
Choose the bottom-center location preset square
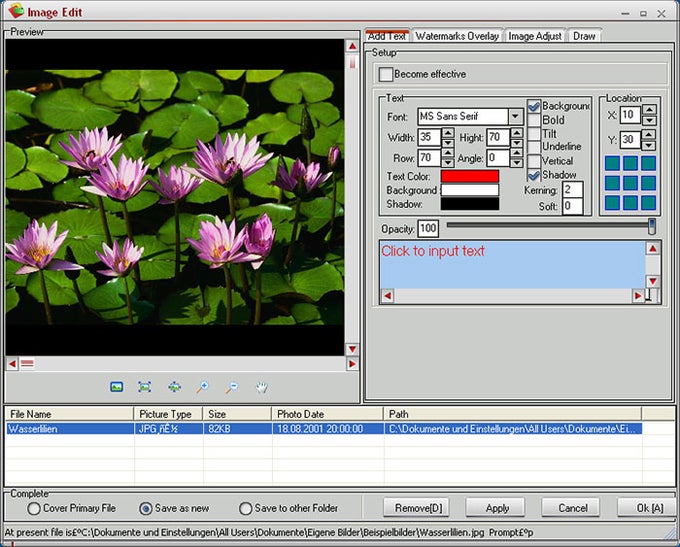(x=630, y=203)
